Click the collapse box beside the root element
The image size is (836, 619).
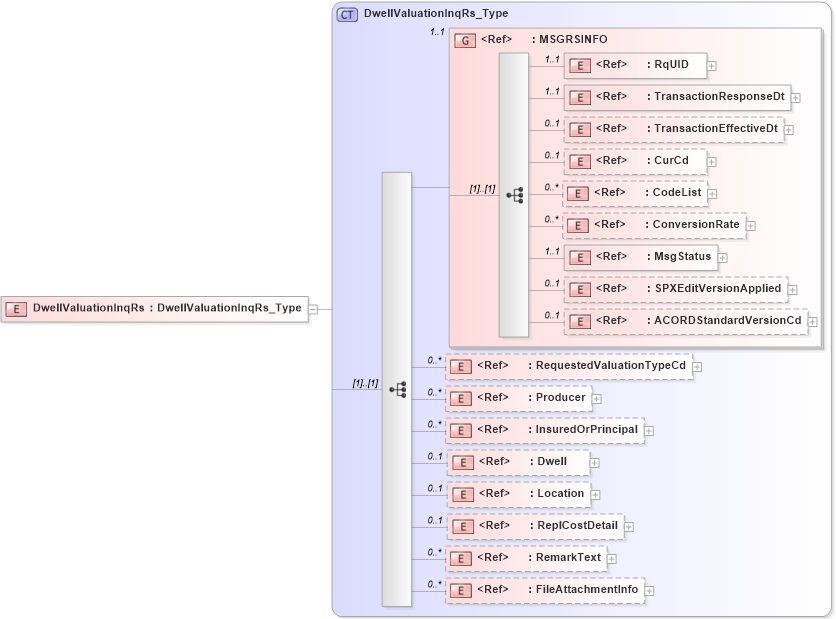[311, 309]
